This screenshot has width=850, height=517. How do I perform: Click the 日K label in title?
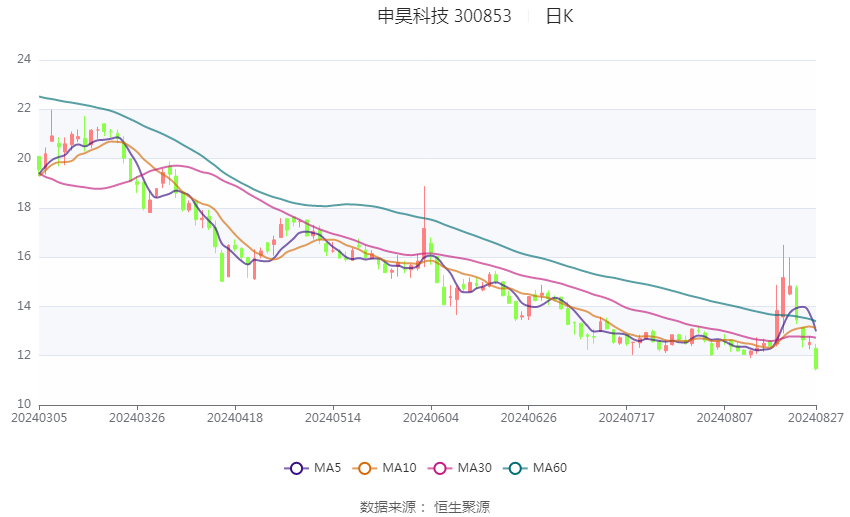[x=559, y=16]
